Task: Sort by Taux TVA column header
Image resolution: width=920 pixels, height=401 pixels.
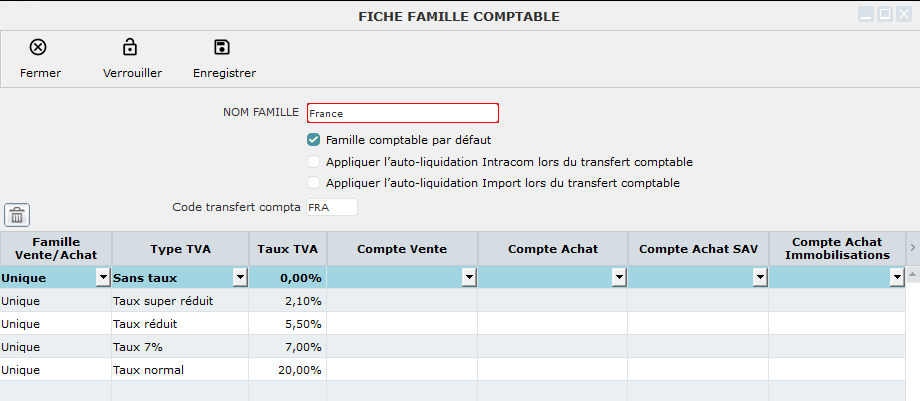Action: 287,248
